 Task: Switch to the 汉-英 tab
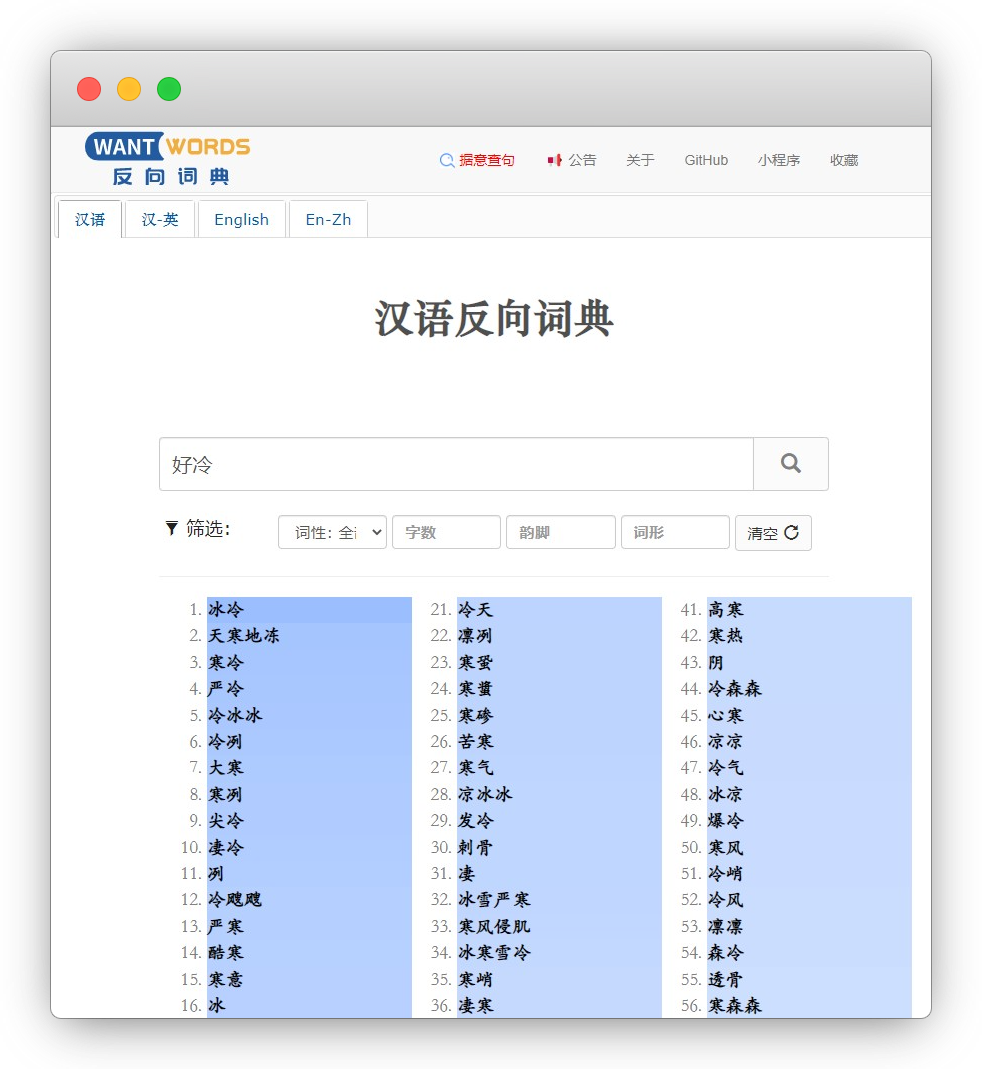pos(160,219)
